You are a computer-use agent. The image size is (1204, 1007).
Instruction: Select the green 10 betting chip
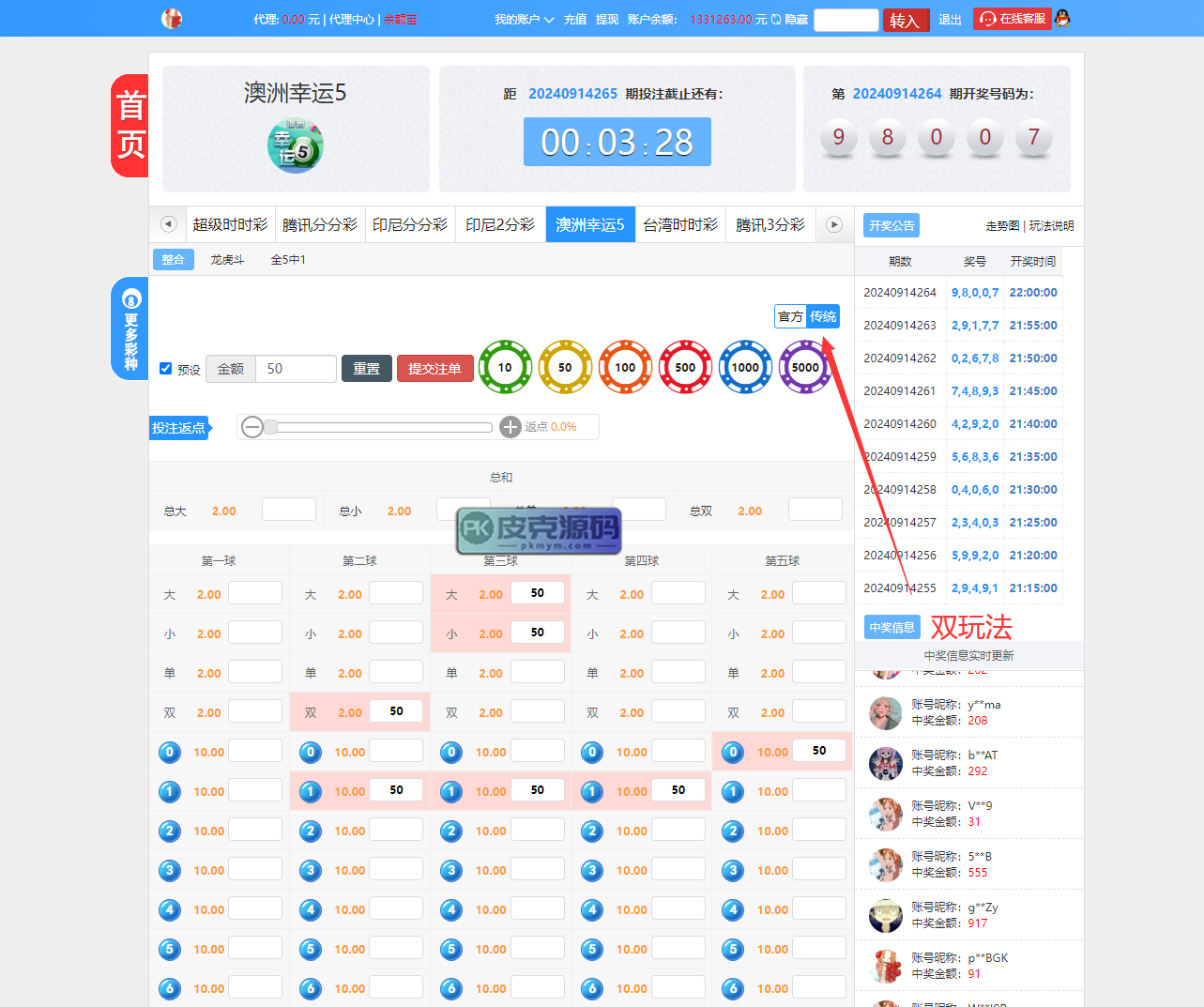pyautogui.click(x=505, y=367)
